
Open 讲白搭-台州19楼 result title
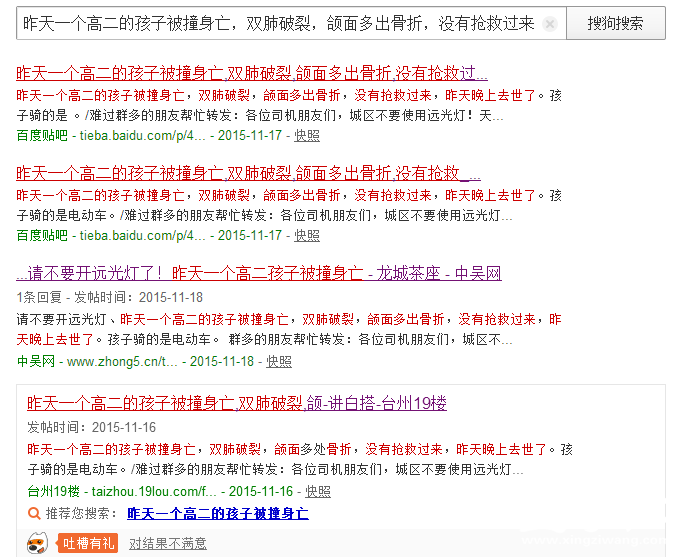(x=237, y=403)
